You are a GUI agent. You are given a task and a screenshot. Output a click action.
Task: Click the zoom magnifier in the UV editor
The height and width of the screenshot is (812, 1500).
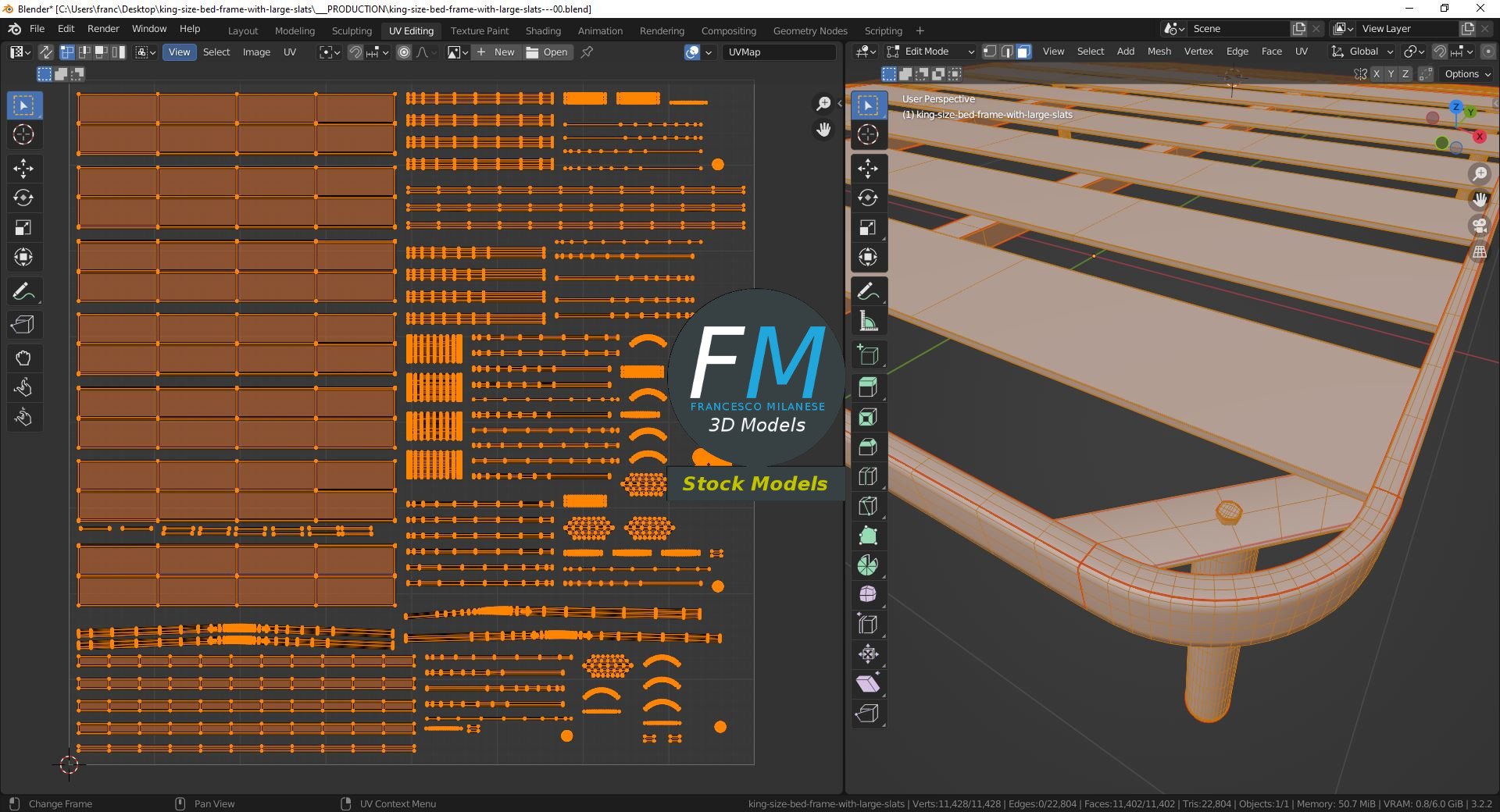click(x=823, y=104)
